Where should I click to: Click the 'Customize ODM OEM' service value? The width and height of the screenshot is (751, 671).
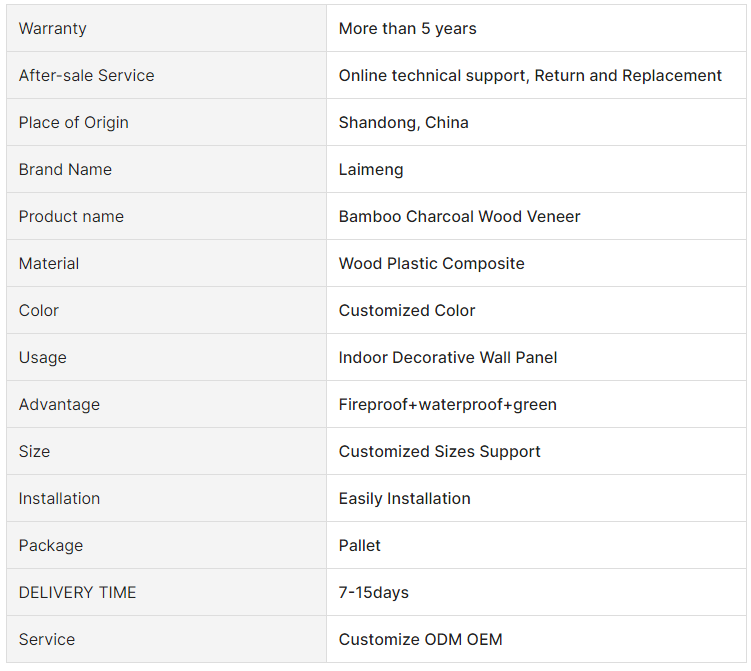pos(420,640)
